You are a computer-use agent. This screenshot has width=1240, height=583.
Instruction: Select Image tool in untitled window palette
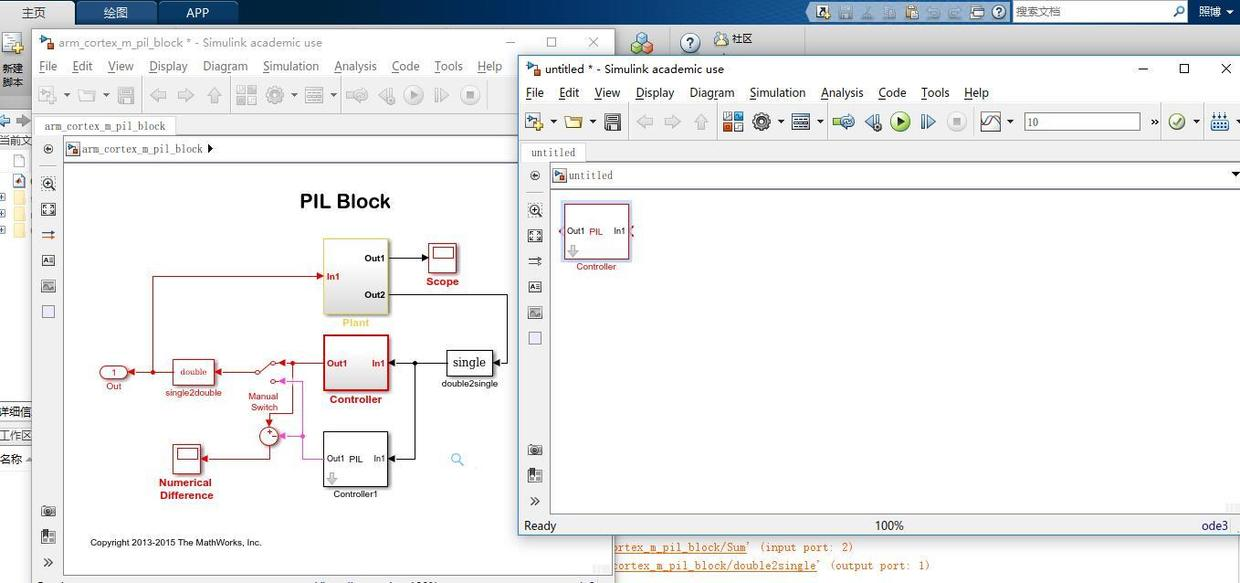[535, 313]
